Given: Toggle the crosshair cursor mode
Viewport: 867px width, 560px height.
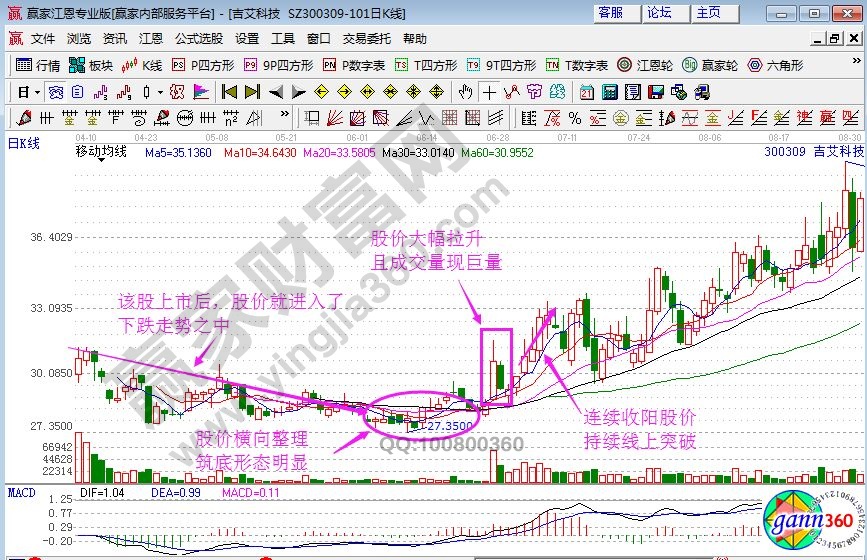Looking at the screenshot, I should (488, 91).
